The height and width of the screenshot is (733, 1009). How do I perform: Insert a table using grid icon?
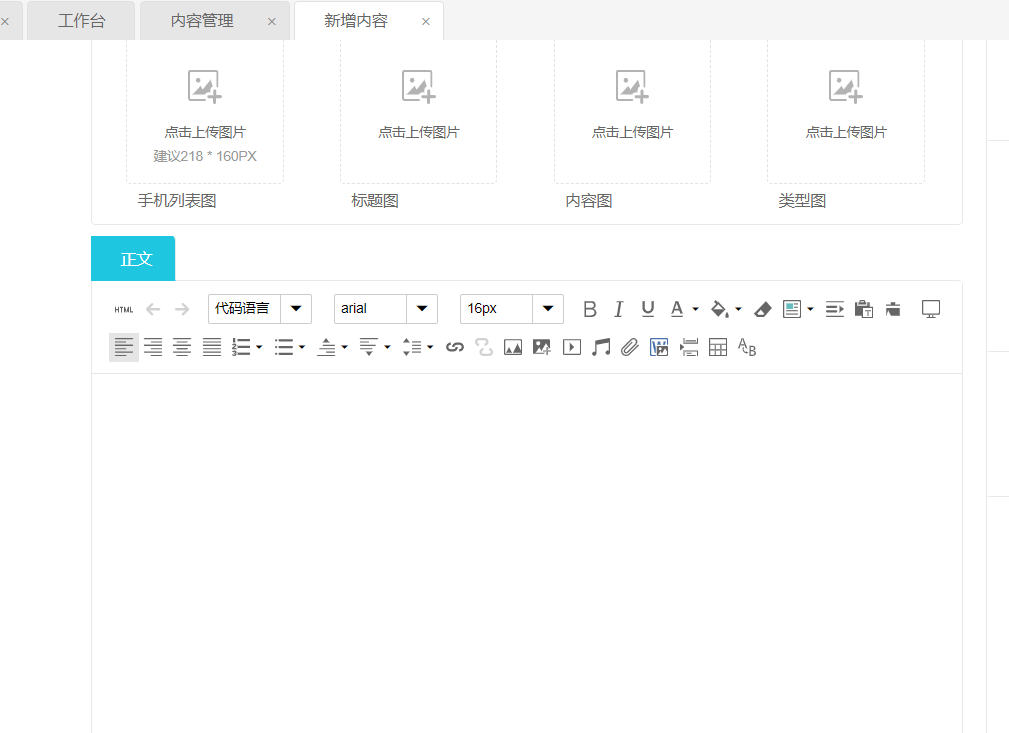pyautogui.click(x=717, y=348)
